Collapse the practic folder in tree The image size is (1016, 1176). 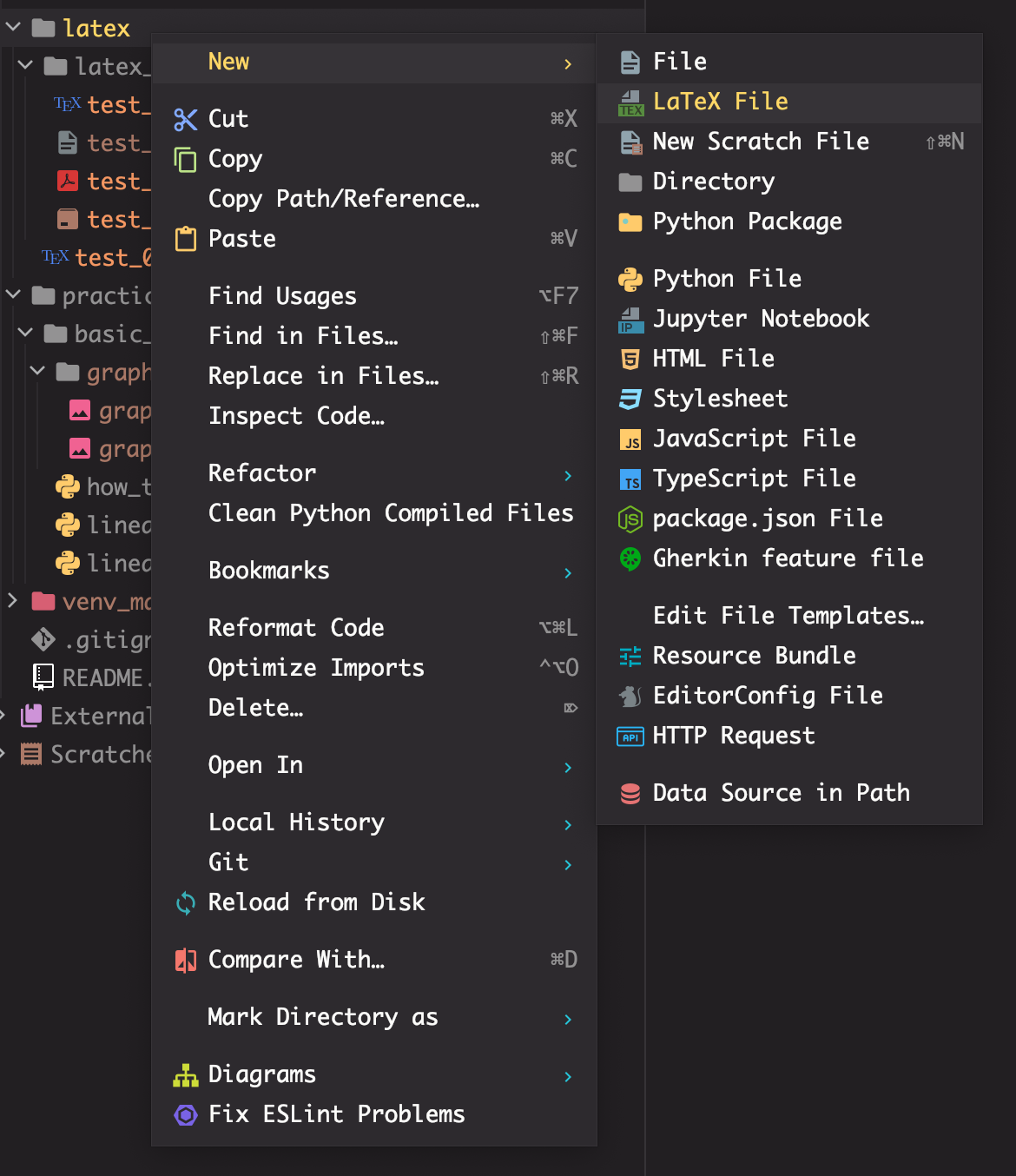[x=13, y=295]
